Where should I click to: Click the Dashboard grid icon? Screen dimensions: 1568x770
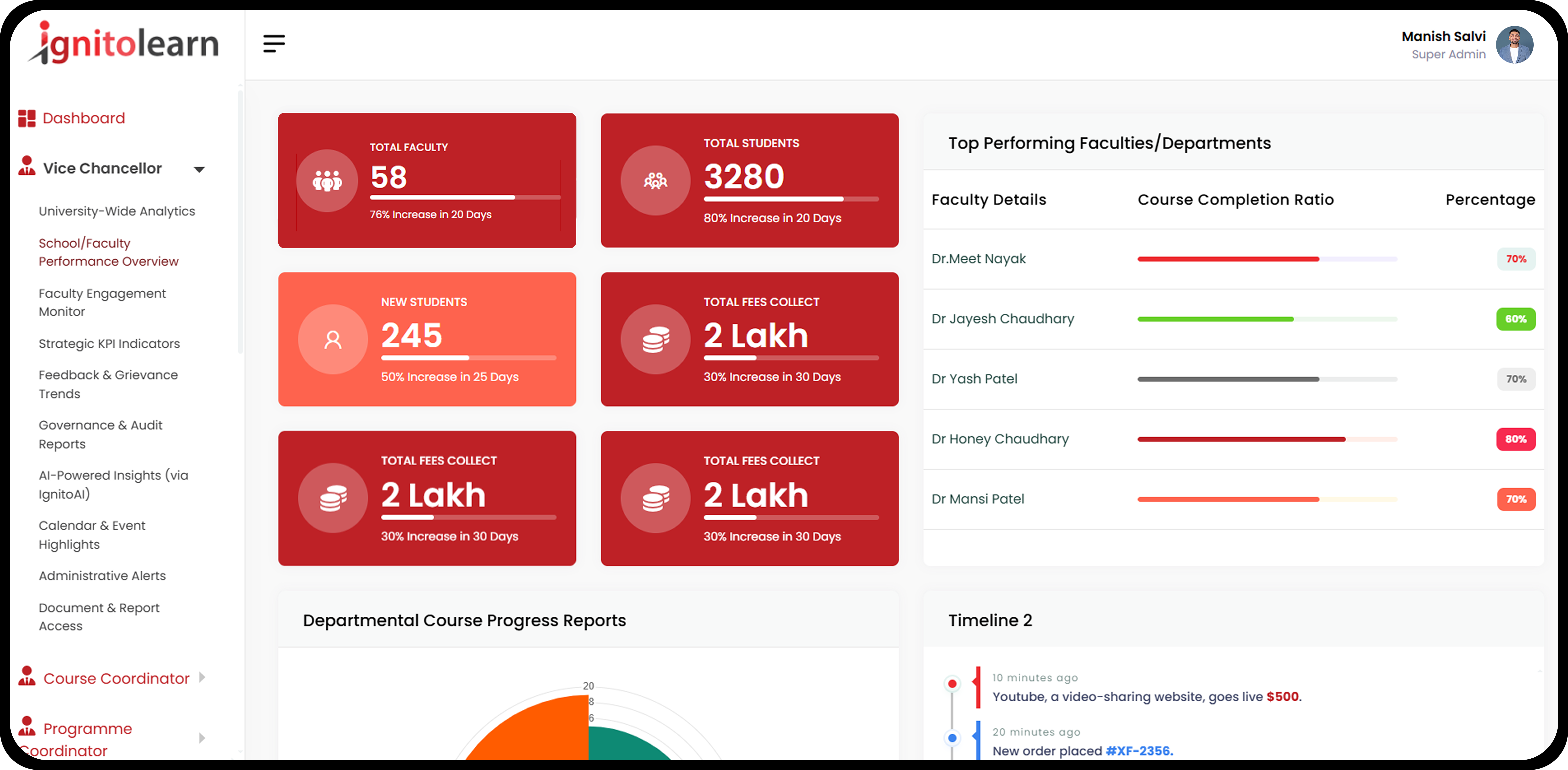pos(27,118)
